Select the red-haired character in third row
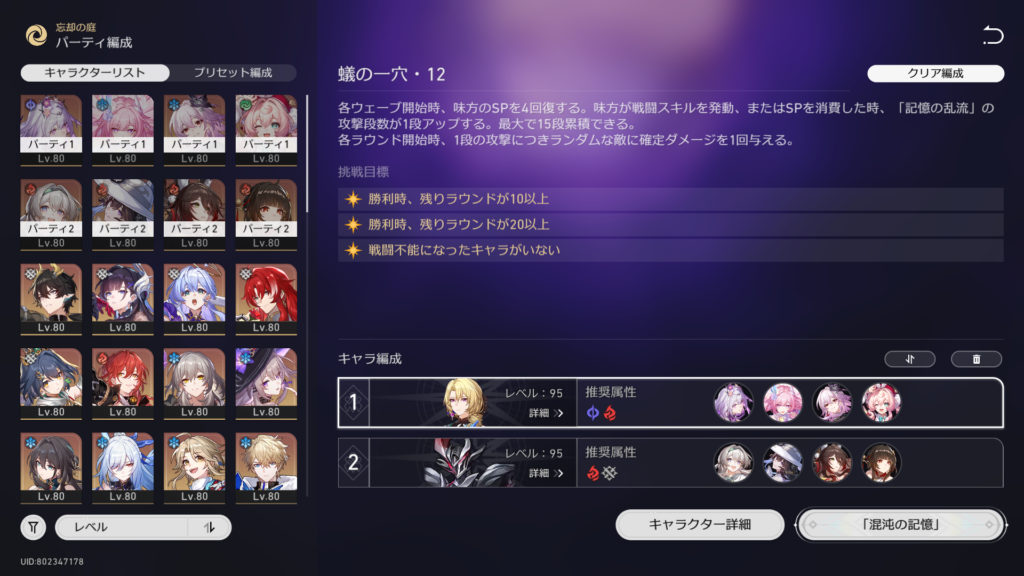Viewport: 1024px width, 576px height. point(266,299)
